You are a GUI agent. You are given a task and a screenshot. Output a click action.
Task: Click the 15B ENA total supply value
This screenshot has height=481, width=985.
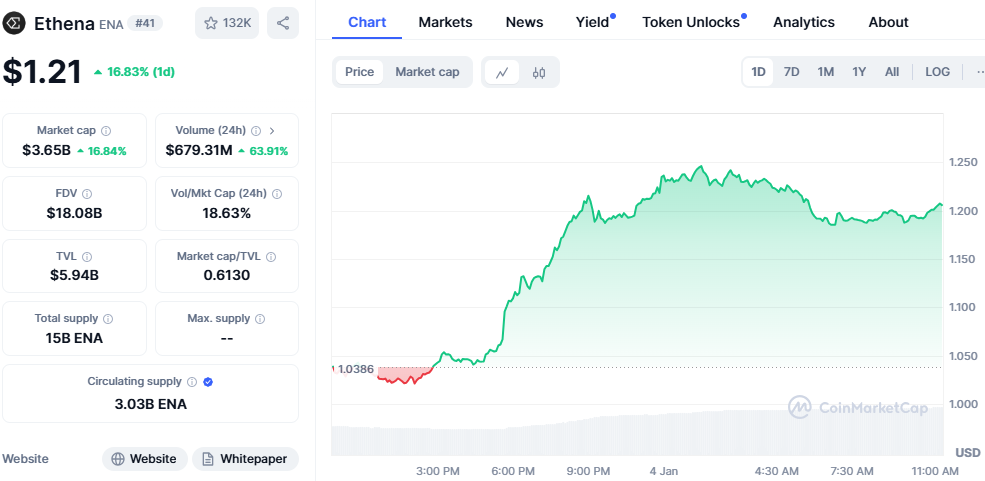click(74, 338)
